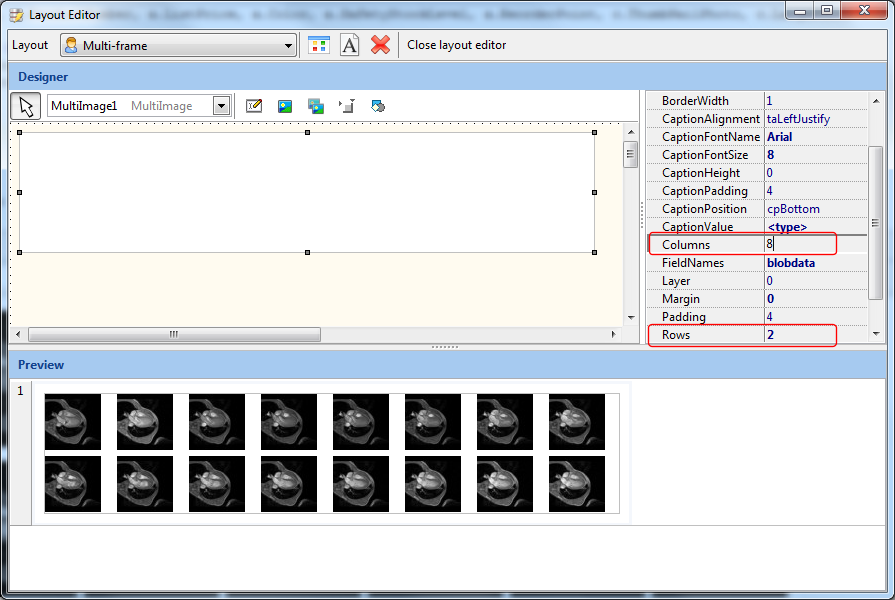
Task: Select the arrow pointer tool
Action: pyautogui.click(x=26, y=106)
